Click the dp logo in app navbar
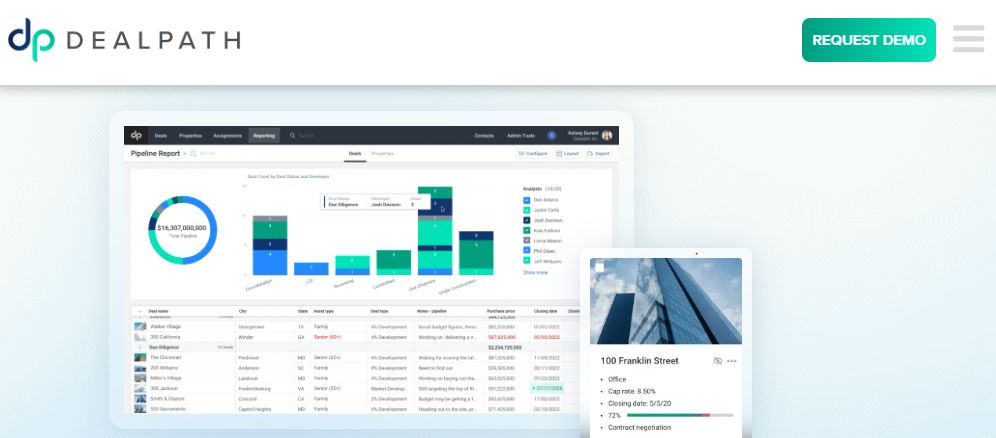This screenshot has width=996, height=438. coord(136,135)
